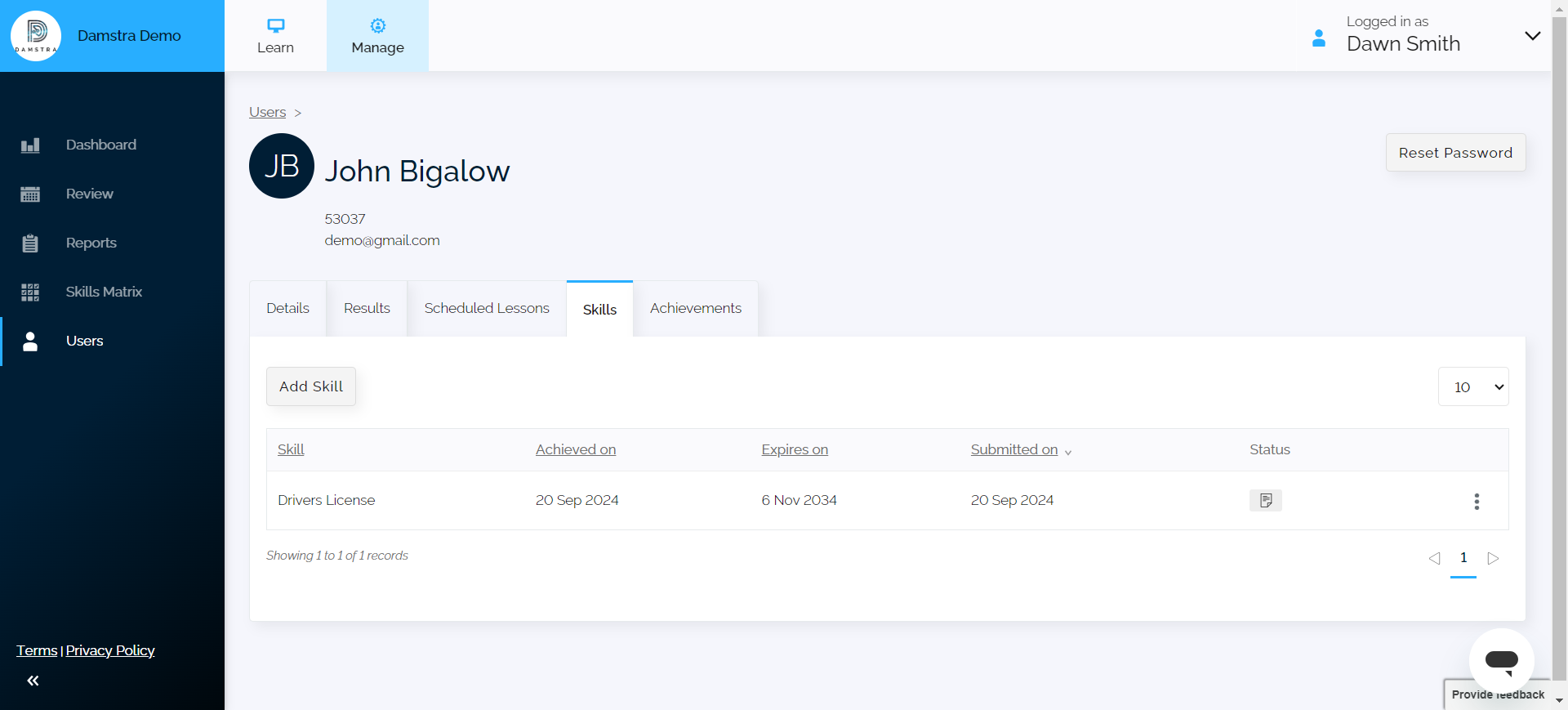Image resolution: width=1568 pixels, height=710 pixels.
Task: Open the Skills Matrix grid icon
Action: tap(30, 292)
